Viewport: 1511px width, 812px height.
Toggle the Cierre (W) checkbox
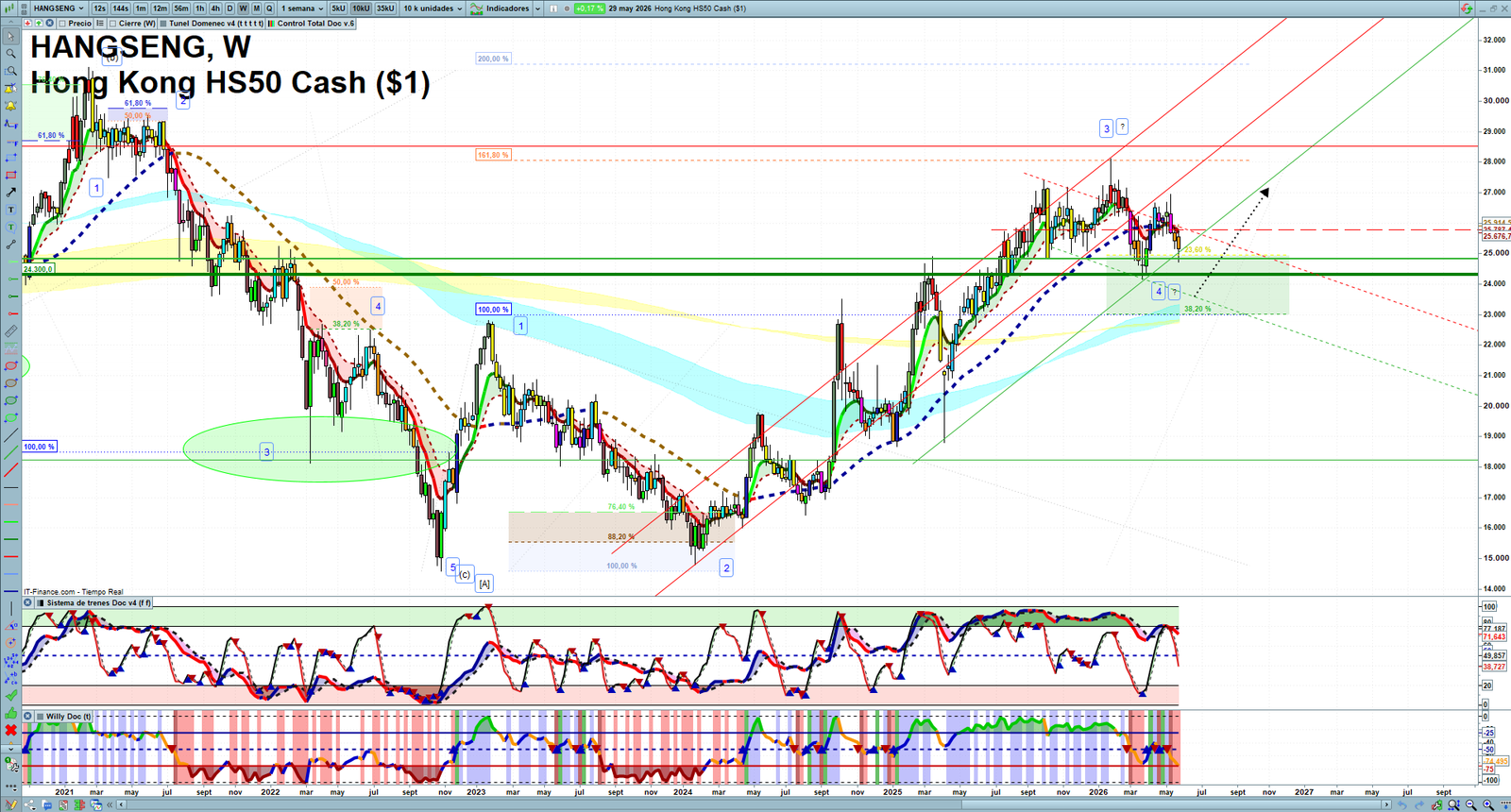point(112,23)
